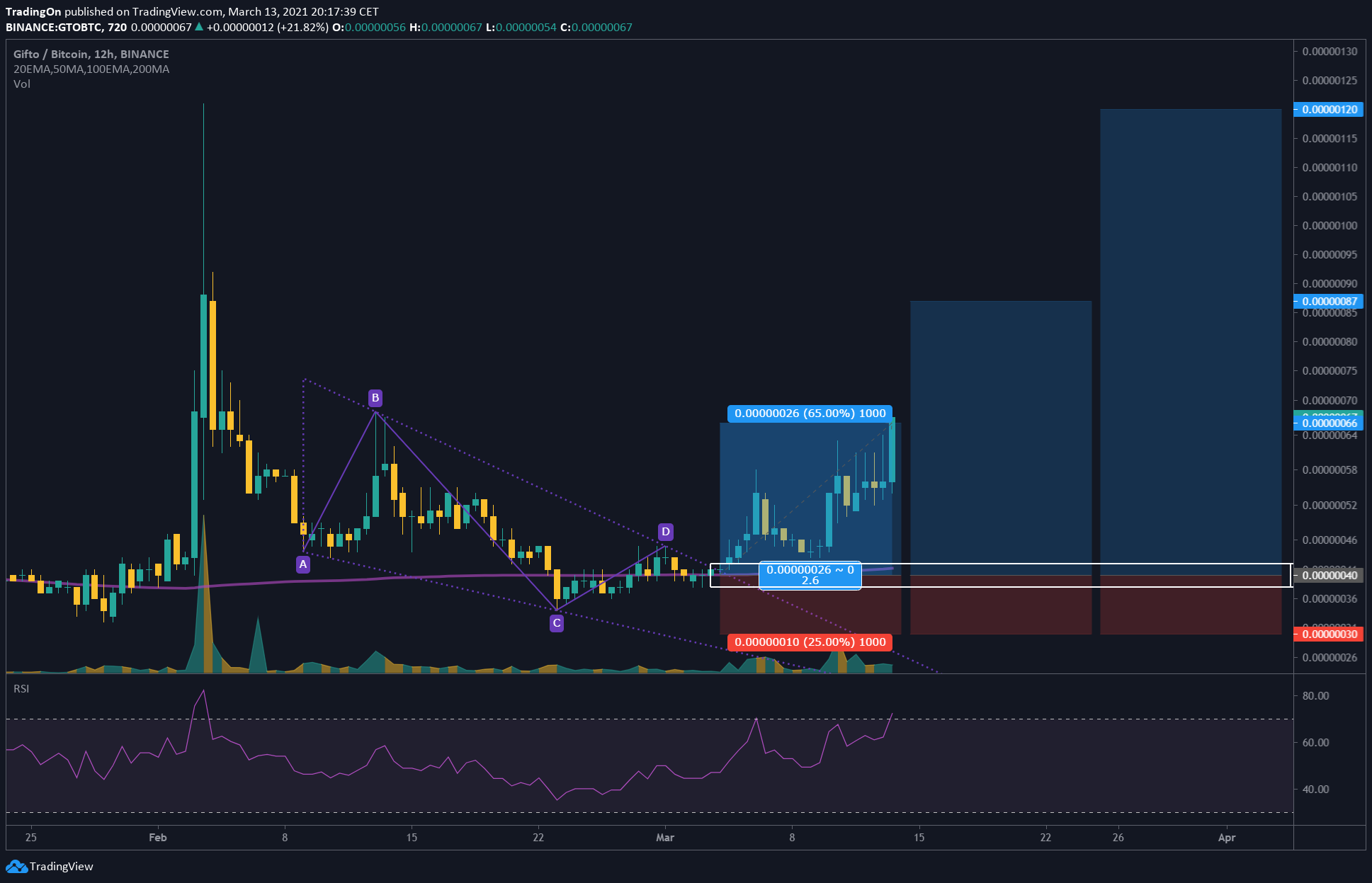The width and height of the screenshot is (1372, 883).
Task: Click the RSI 60.00 scale value
Action: pyautogui.click(x=1315, y=742)
